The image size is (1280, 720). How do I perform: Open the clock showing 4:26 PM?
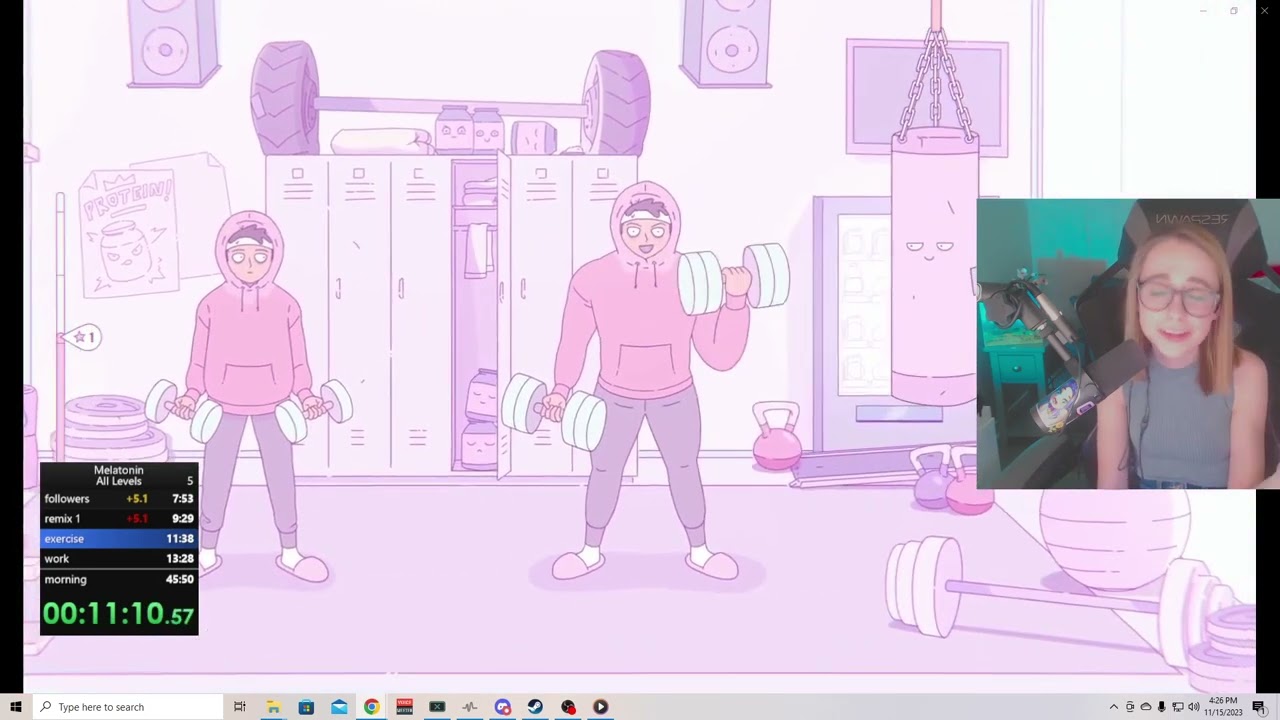point(1224,707)
